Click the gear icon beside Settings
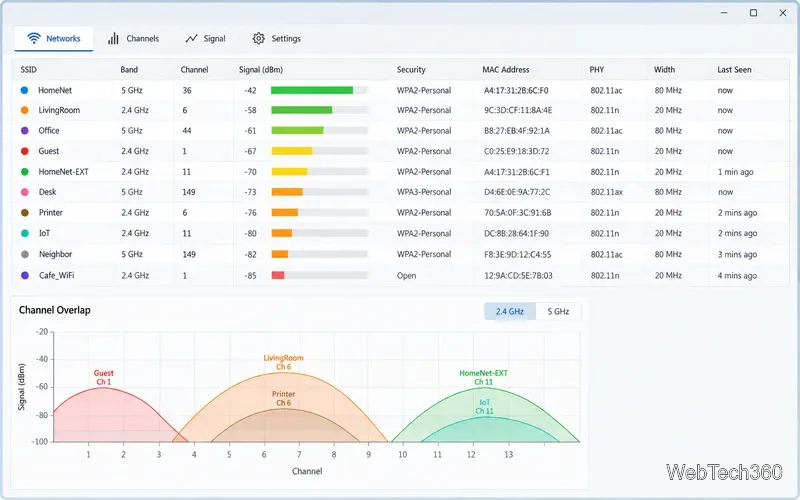This screenshot has height=500, width=800. tap(259, 38)
